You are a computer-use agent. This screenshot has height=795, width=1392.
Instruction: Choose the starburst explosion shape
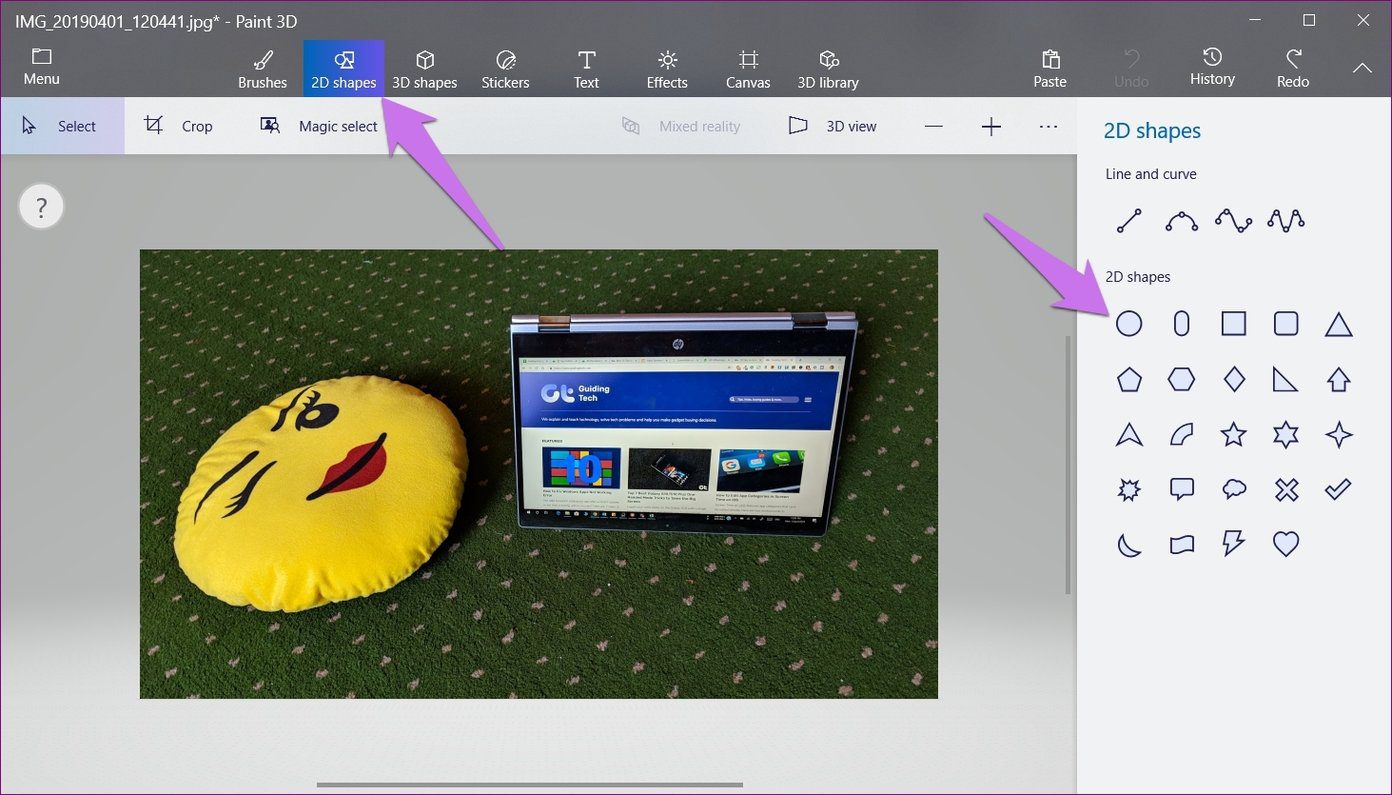[1129, 489]
